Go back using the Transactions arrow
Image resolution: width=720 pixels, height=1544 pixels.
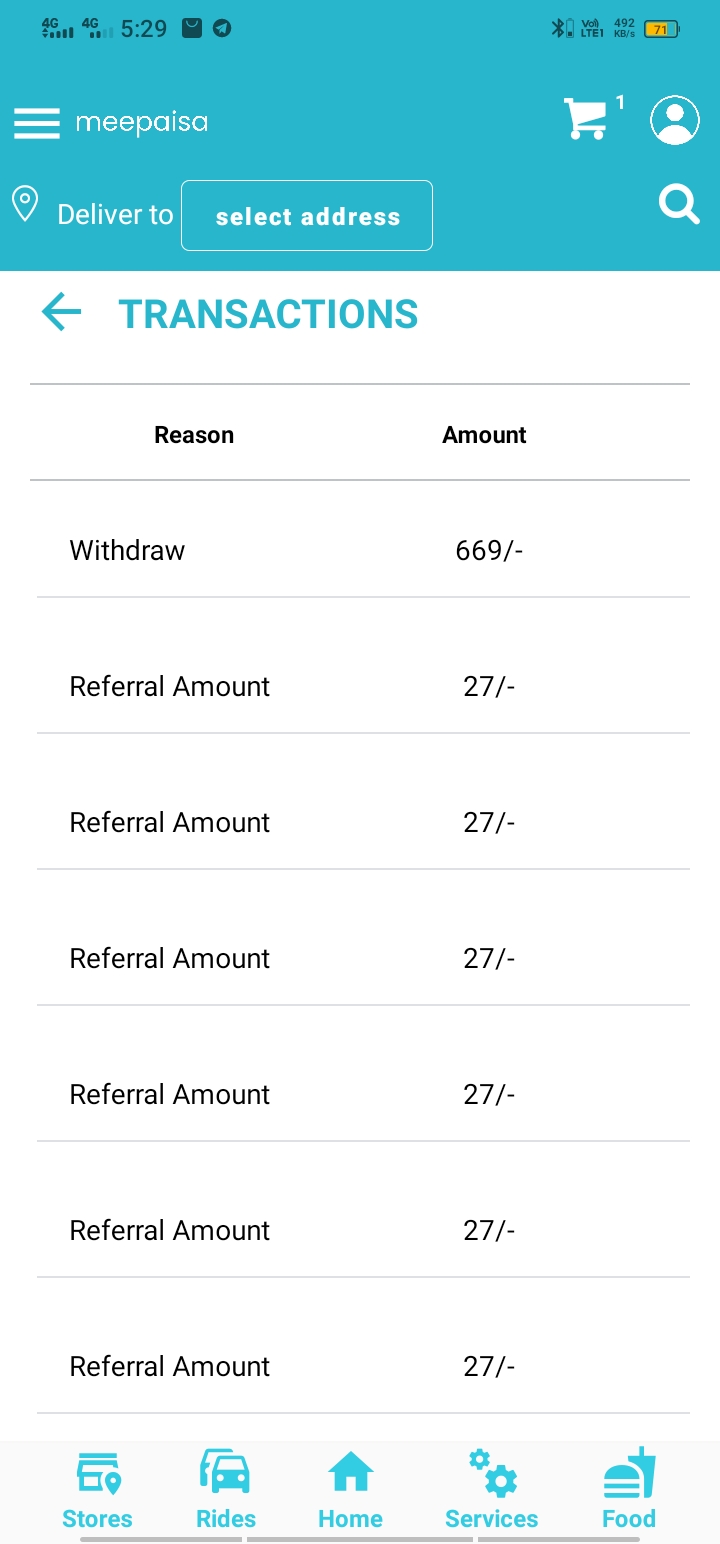61,313
